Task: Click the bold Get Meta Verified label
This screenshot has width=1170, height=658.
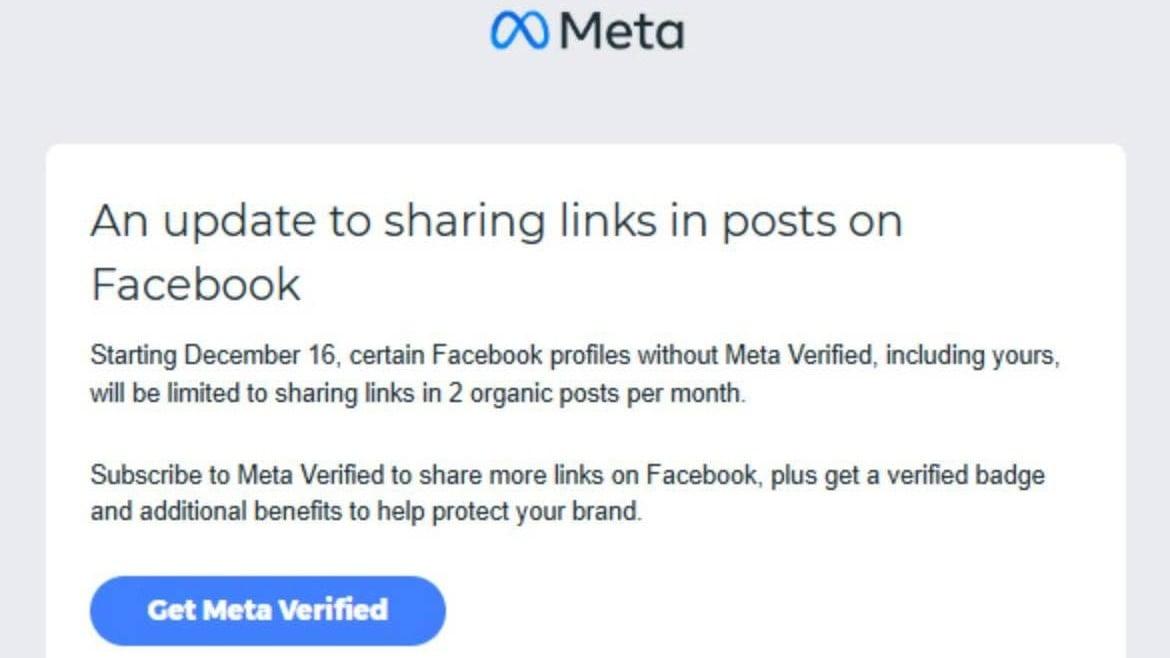Action: [x=267, y=610]
